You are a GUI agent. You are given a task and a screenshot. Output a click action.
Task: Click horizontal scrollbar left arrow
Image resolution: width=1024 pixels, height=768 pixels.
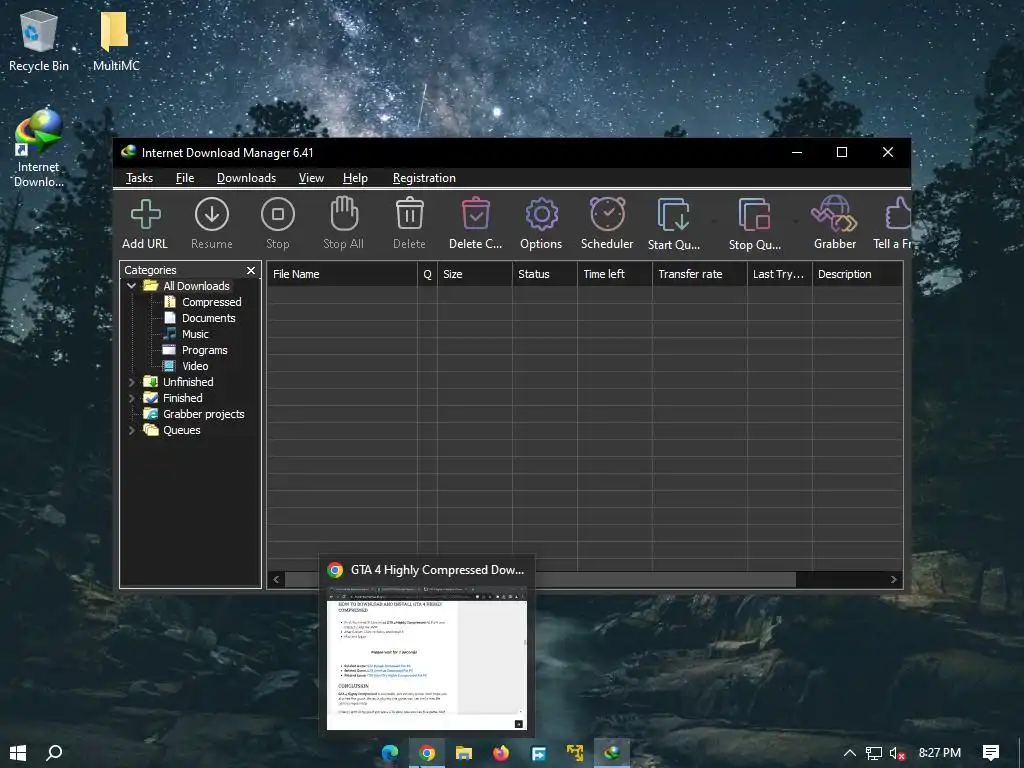tap(276, 579)
